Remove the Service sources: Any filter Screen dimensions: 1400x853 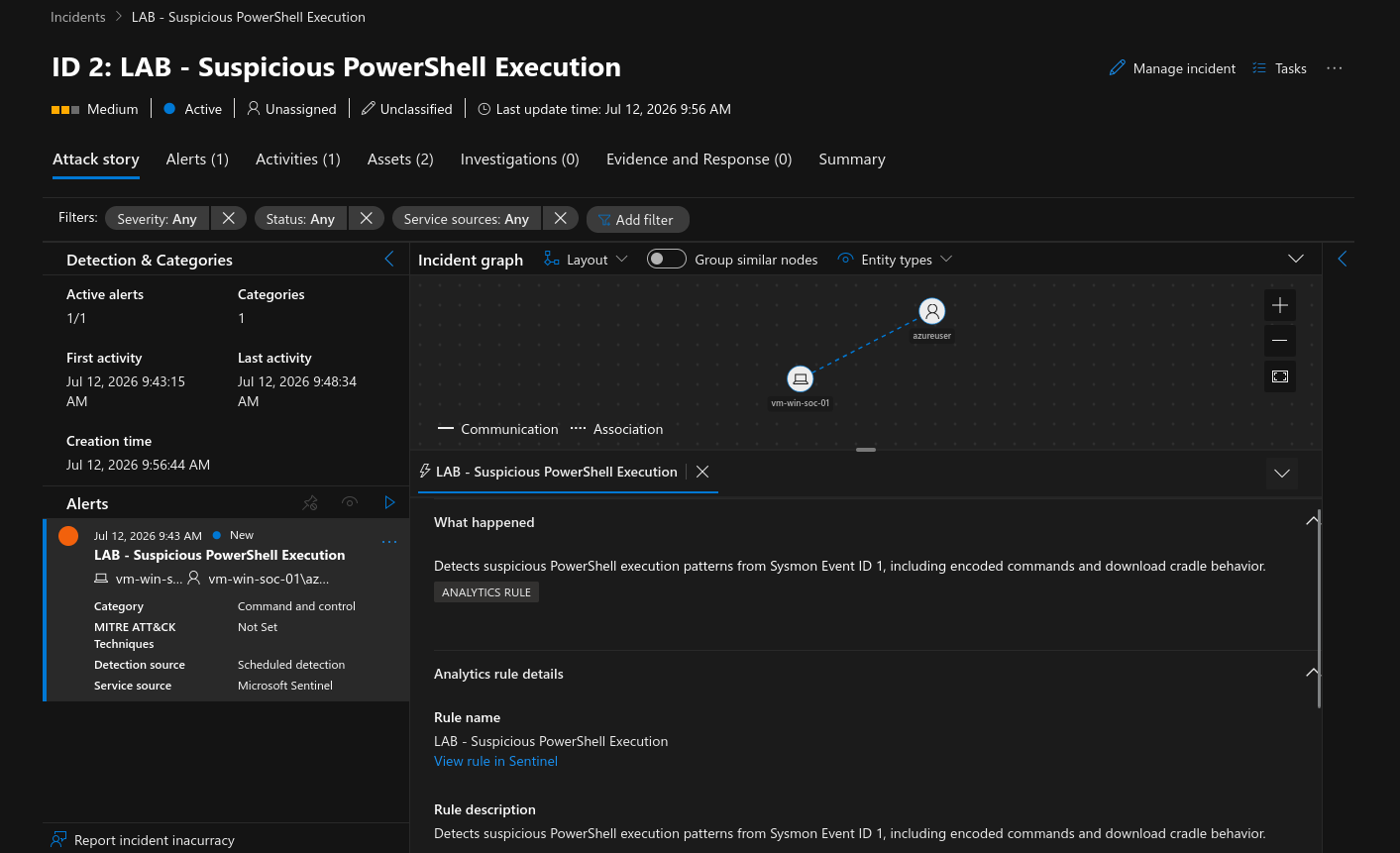coord(560,218)
